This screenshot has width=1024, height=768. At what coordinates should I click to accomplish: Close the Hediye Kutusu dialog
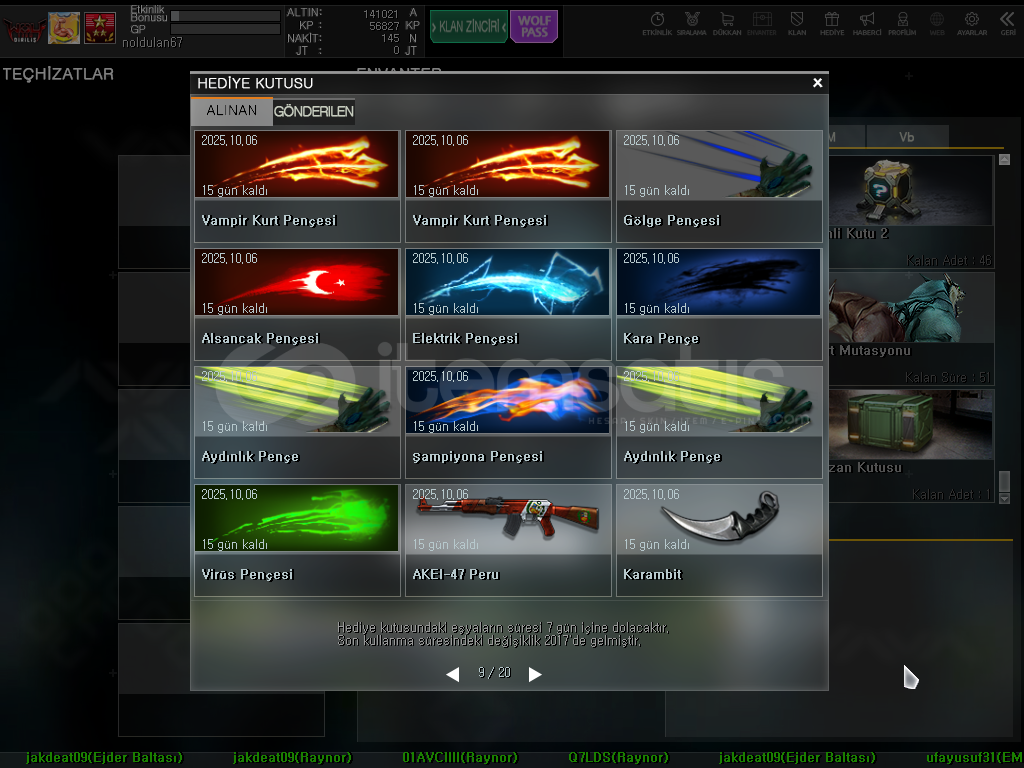point(817,83)
